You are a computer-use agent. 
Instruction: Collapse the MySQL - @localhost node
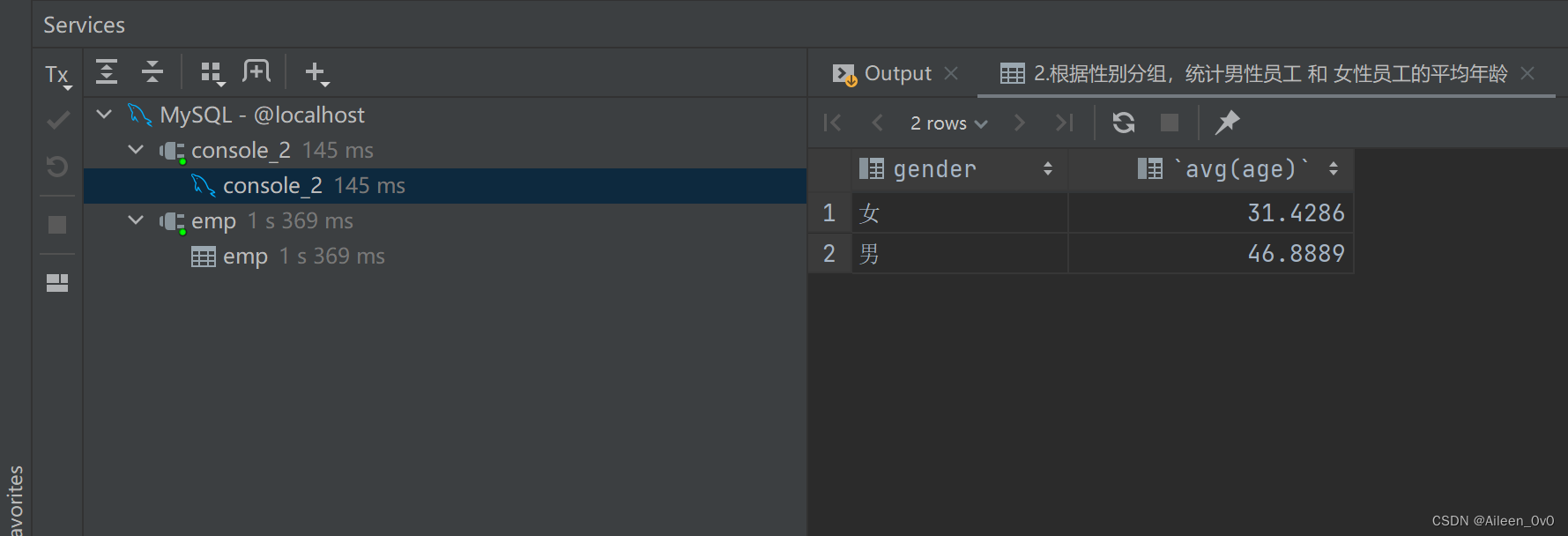tap(105, 115)
